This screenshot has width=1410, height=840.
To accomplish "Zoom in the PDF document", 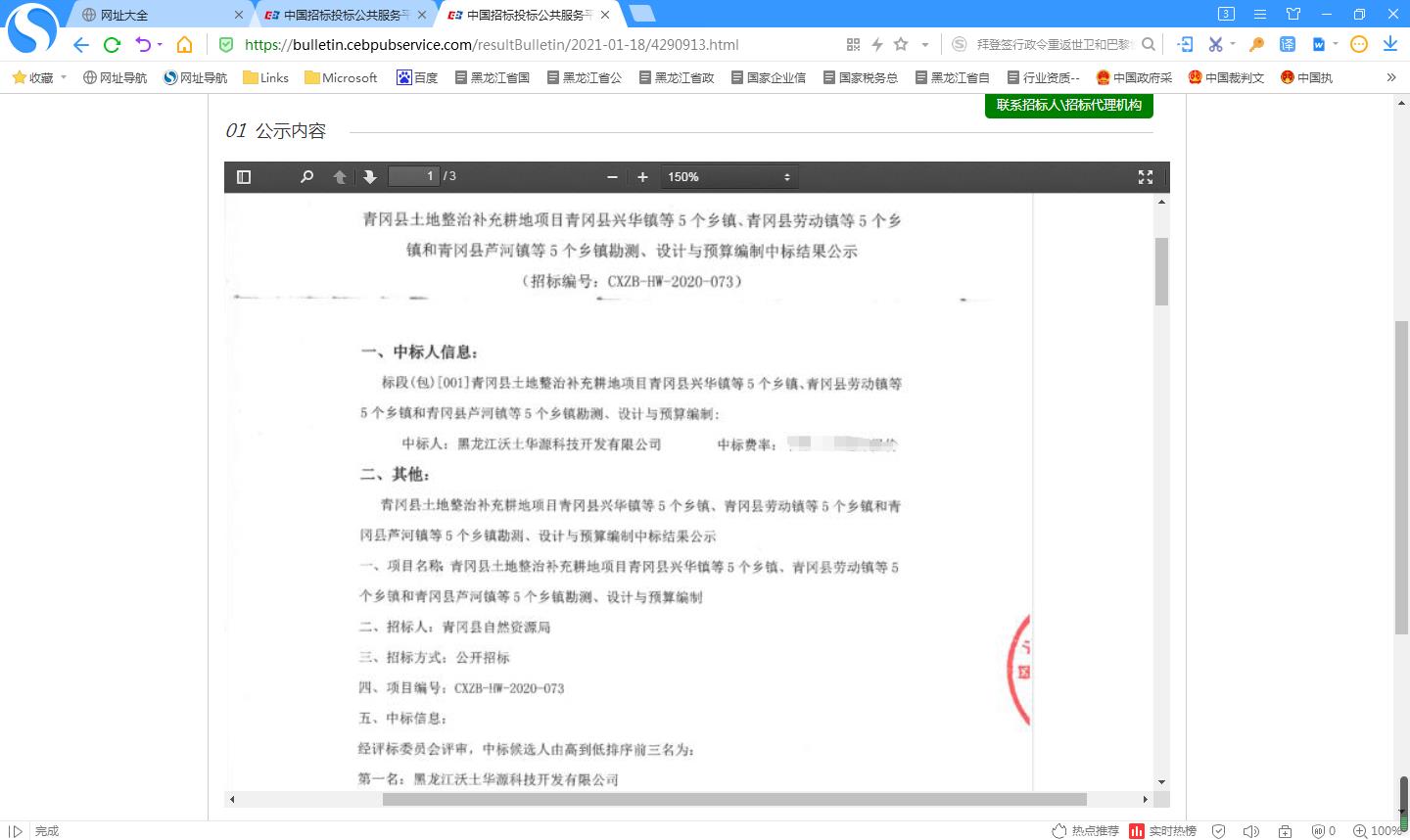I will pos(642,177).
